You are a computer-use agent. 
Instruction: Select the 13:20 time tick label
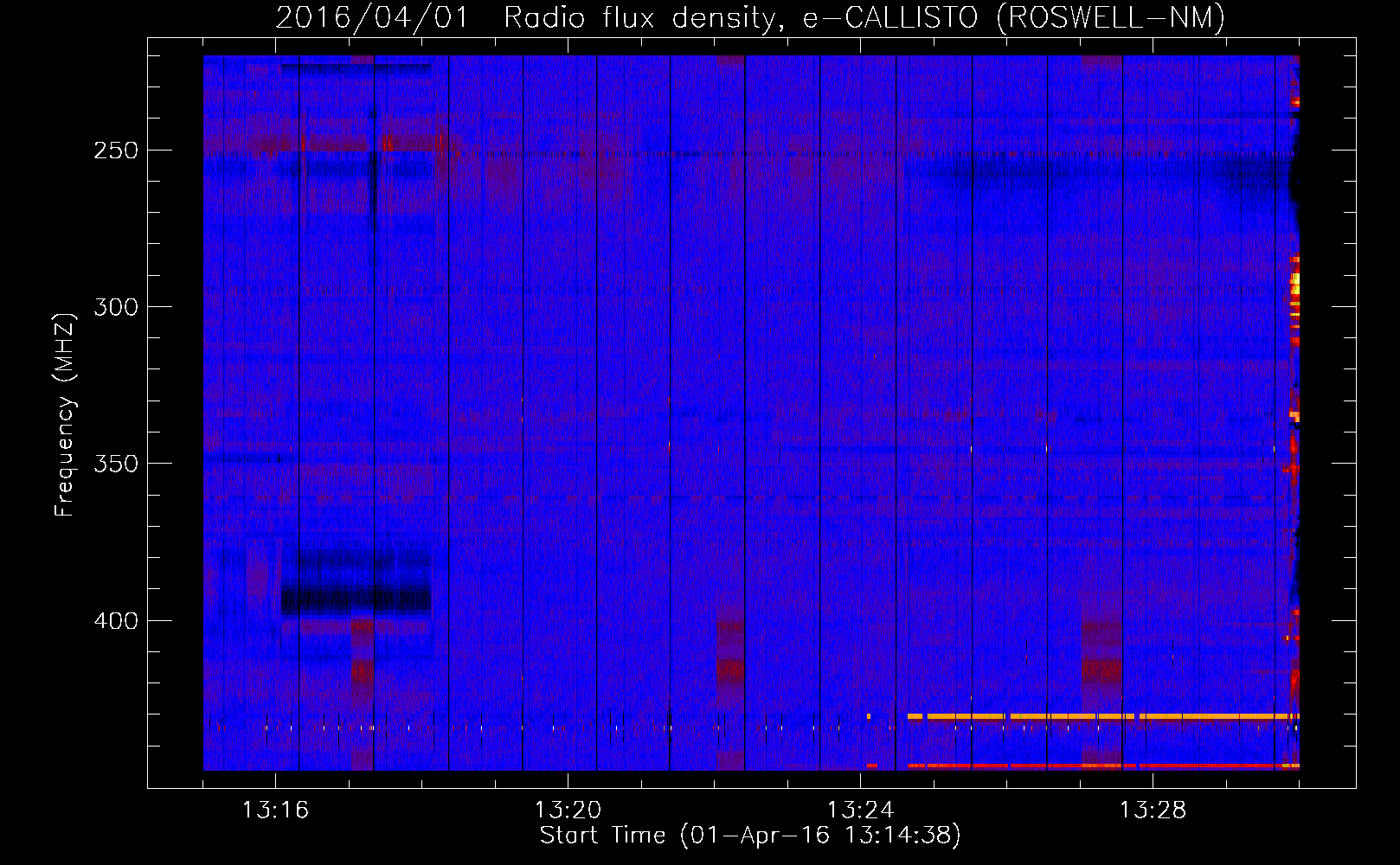pyautogui.click(x=568, y=810)
